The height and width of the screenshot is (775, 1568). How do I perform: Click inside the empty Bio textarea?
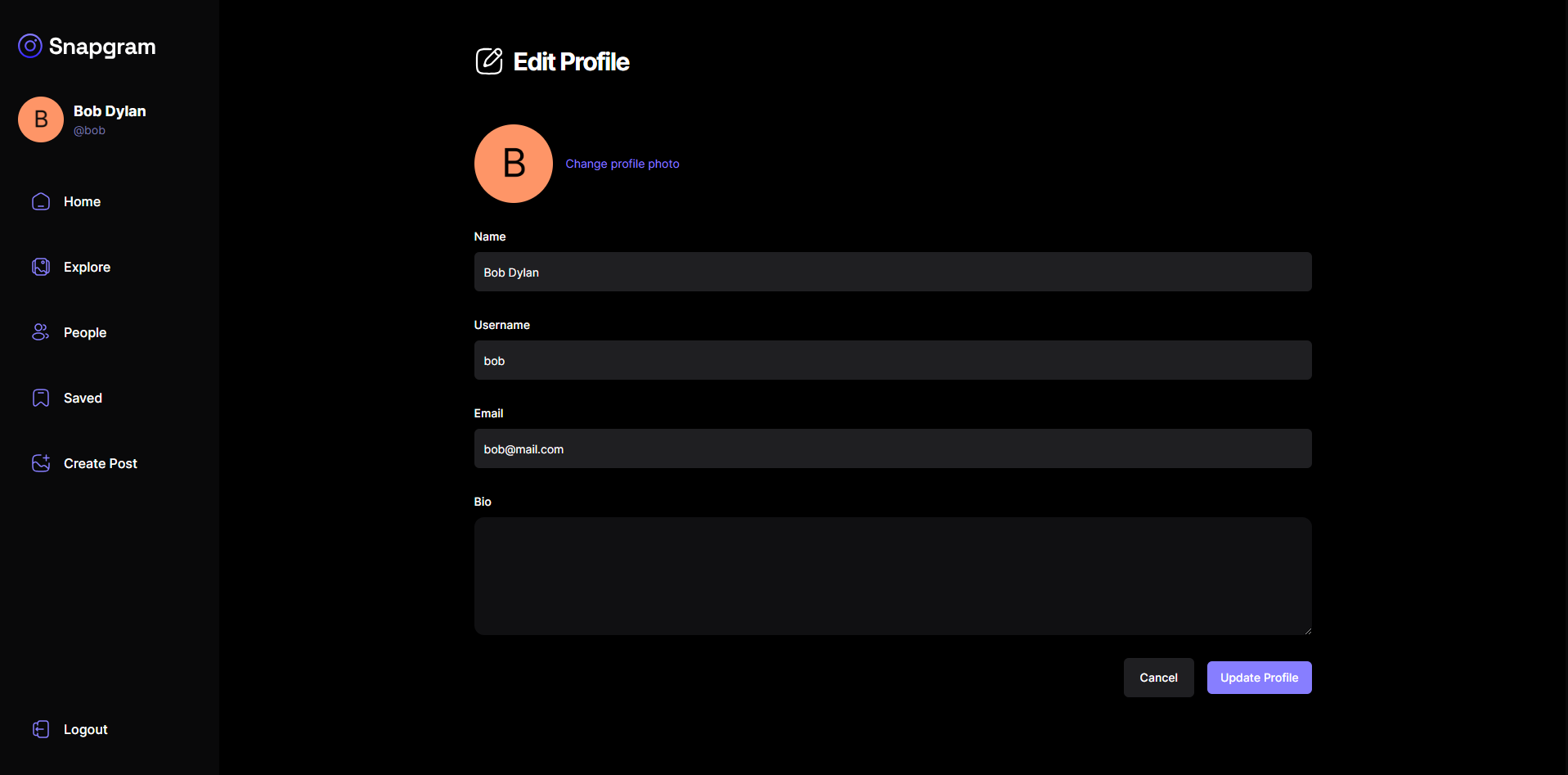(892, 576)
